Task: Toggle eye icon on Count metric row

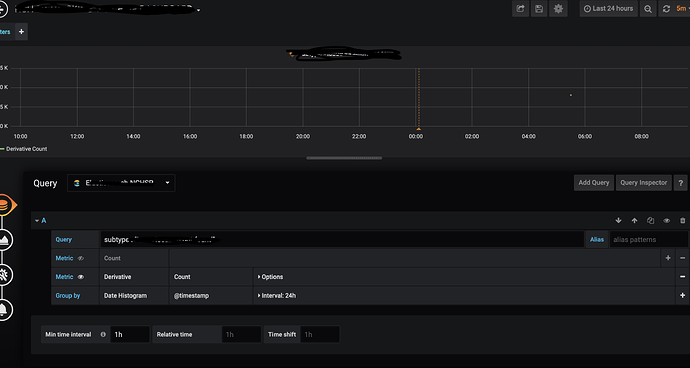Action: [x=81, y=258]
